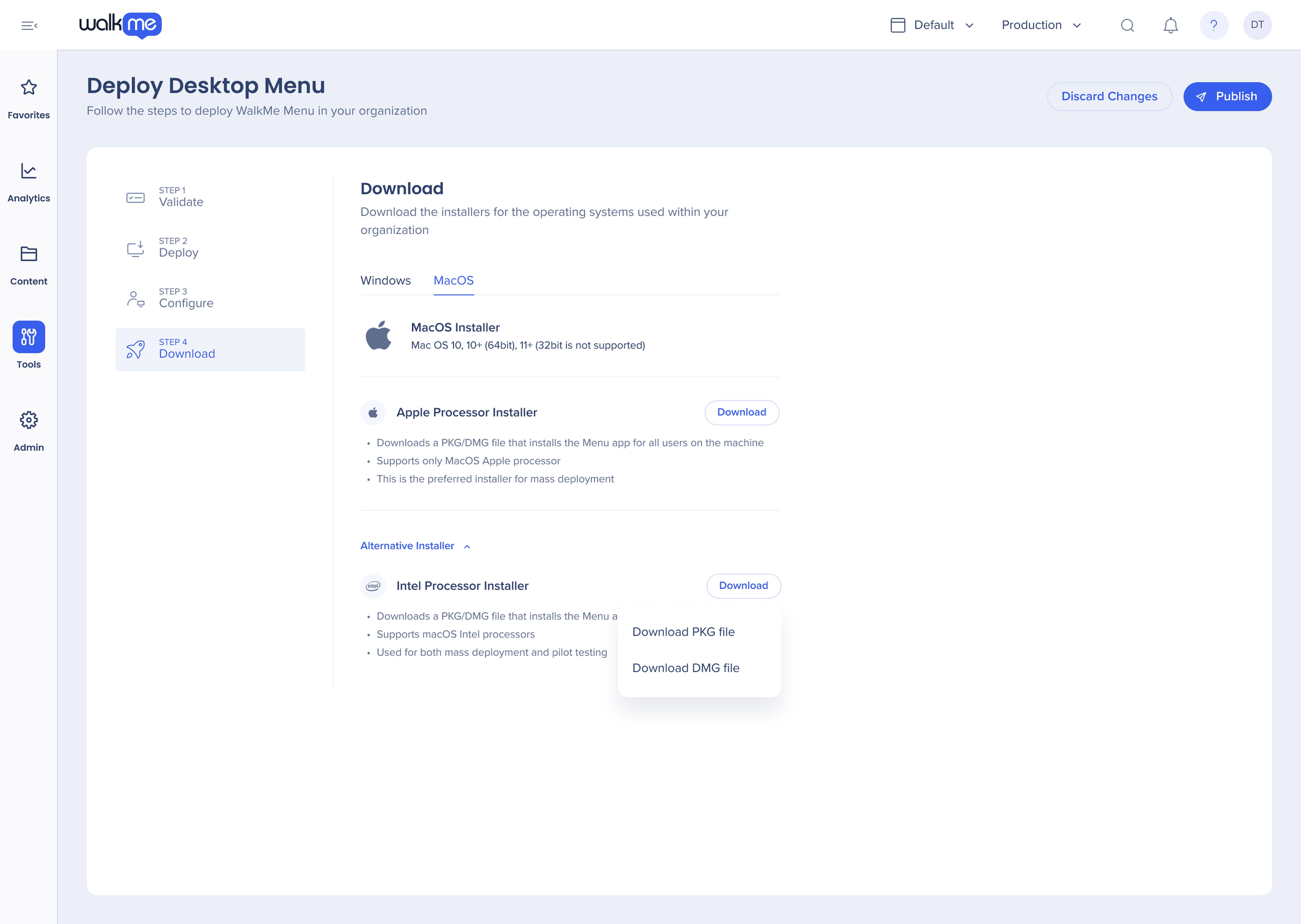Click 'Supports macOS Intel processors' text
Viewport: 1301px width, 924px height.
tap(456, 634)
